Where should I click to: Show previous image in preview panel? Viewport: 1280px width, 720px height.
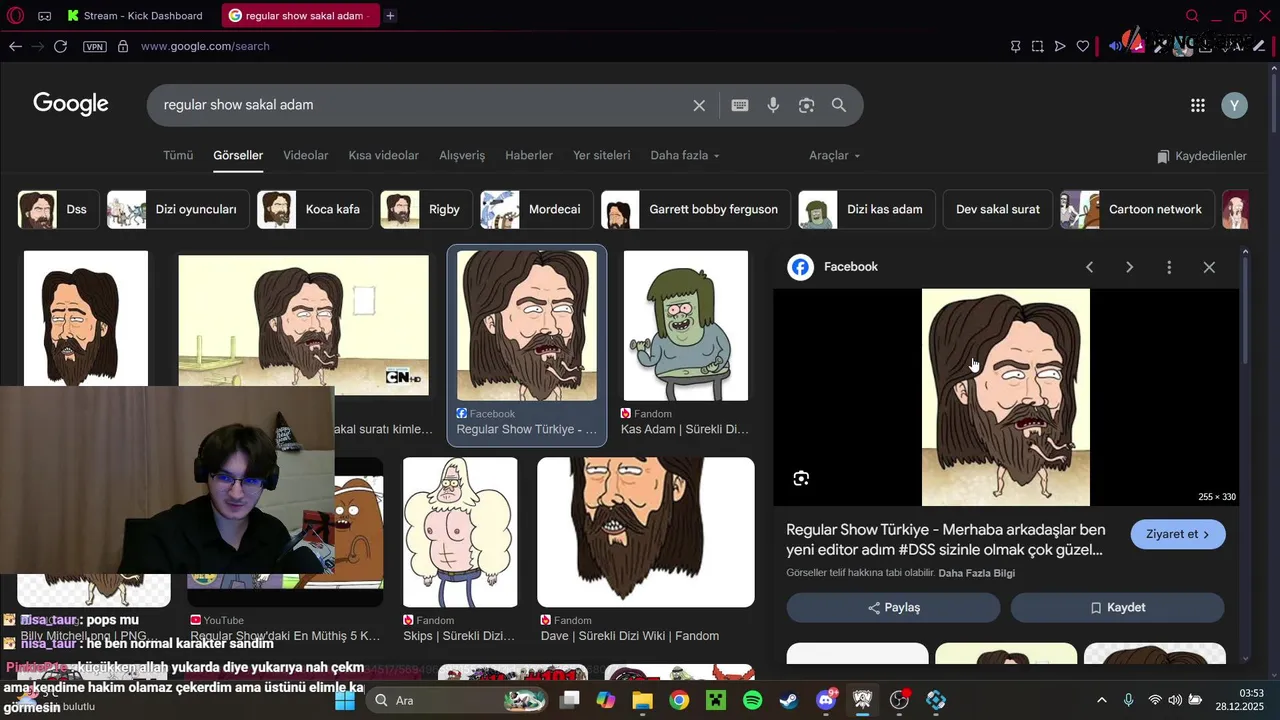[1090, 267]
